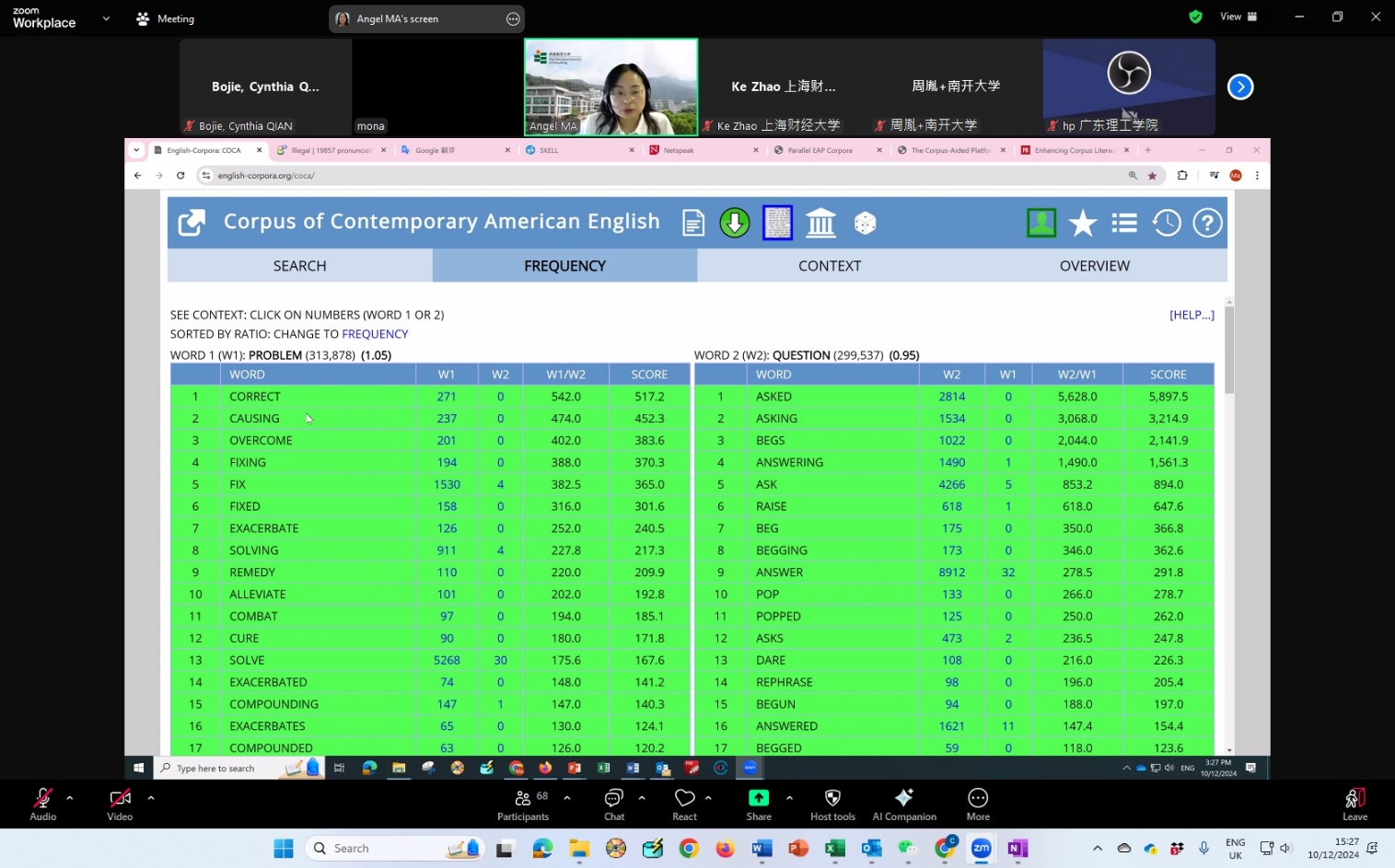Expand share options caret
Image resolution: width=1395 pixels, height=868 pixels.
pyautogui.click(x=789, y=798)
